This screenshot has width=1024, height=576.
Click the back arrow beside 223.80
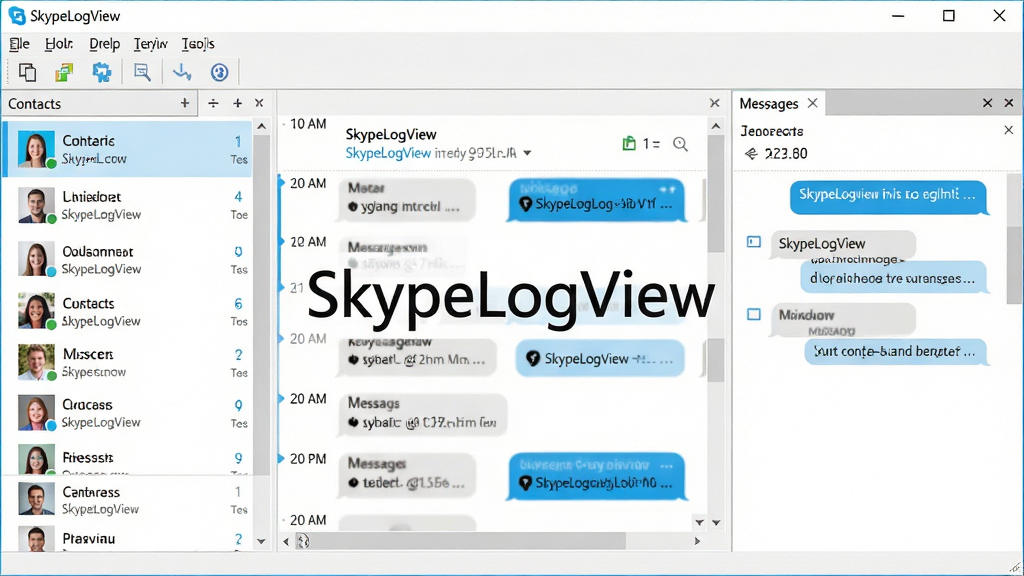pyautogui.click(x=751, y=153)
